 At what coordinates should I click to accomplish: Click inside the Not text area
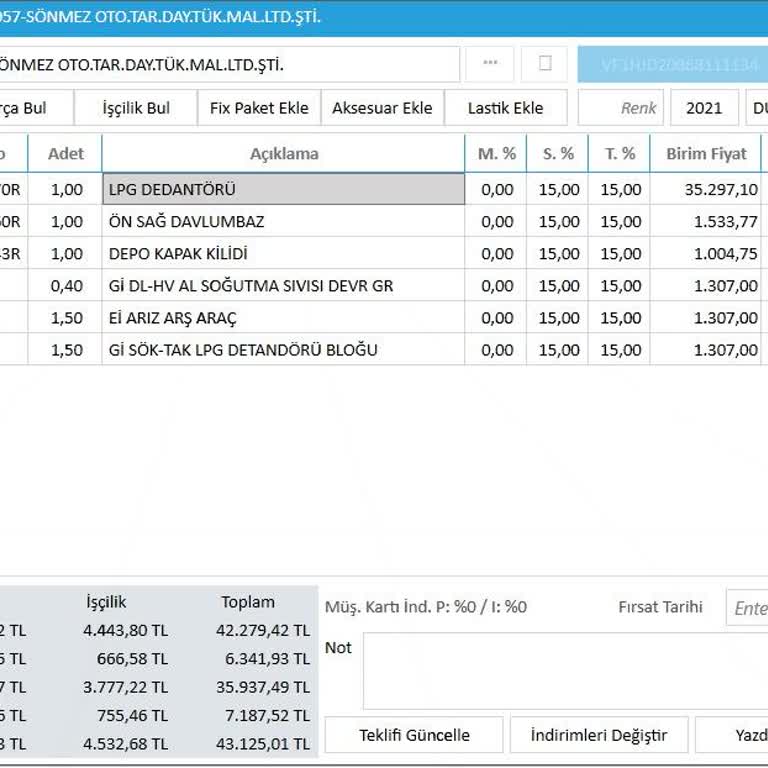tap(565, 670)
